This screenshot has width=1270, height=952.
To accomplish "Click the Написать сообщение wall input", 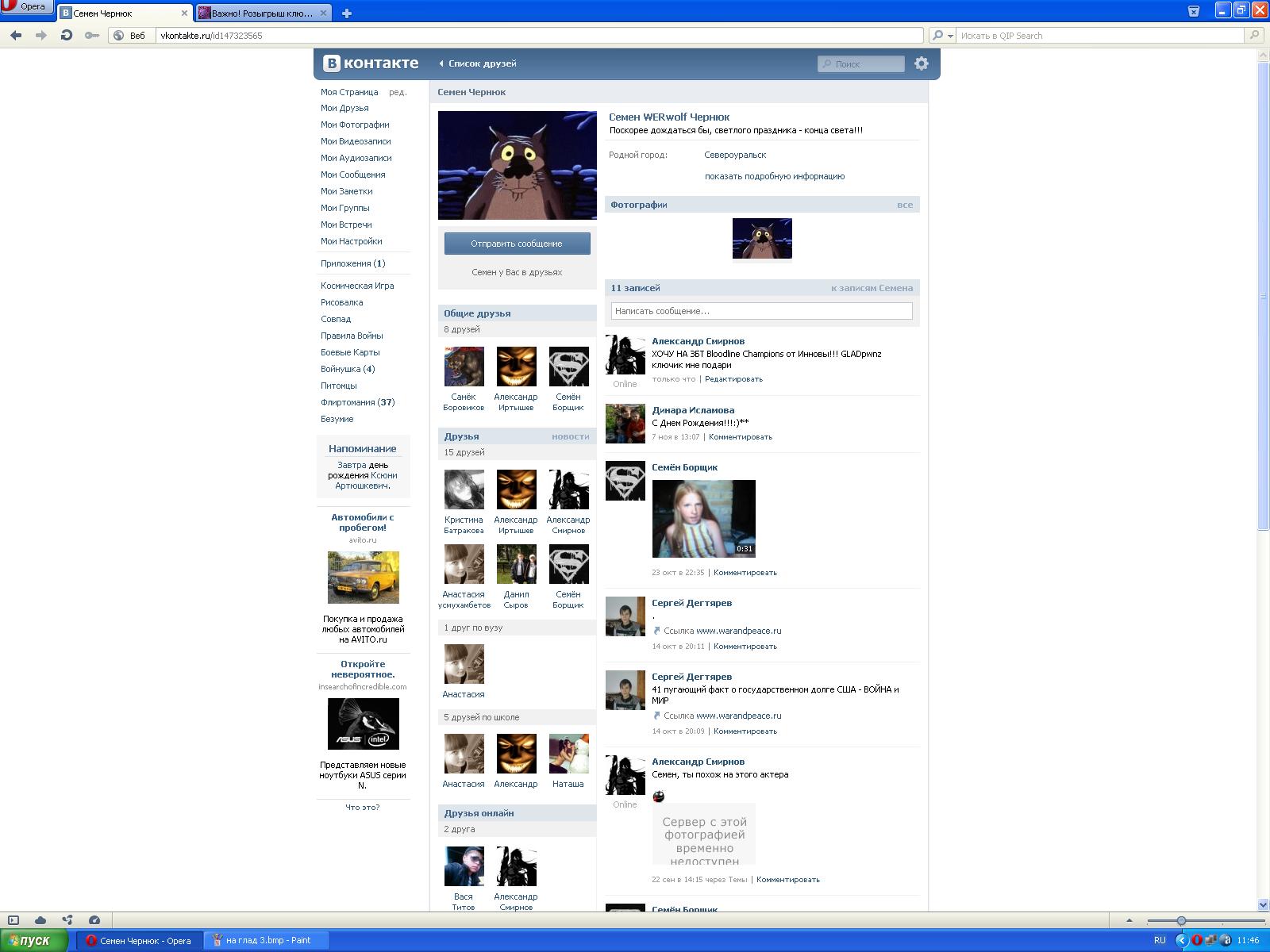I will (761, 311).
